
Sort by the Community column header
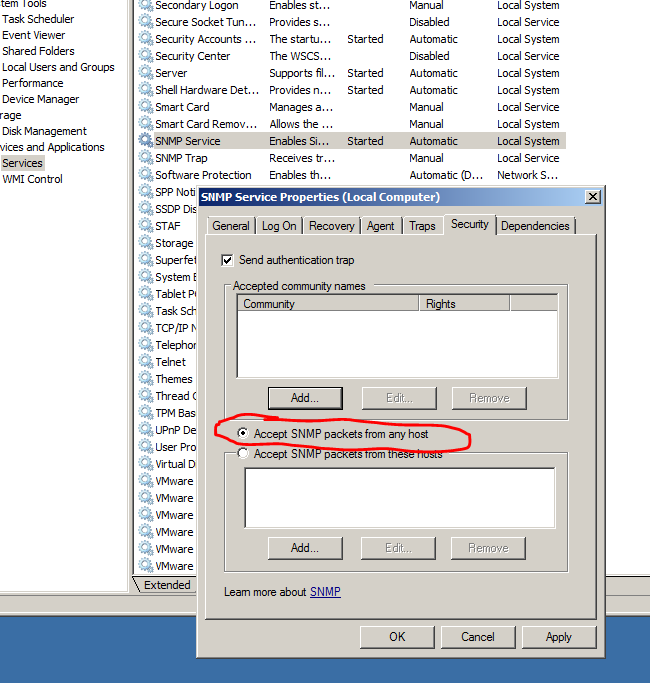pos(328,303)
